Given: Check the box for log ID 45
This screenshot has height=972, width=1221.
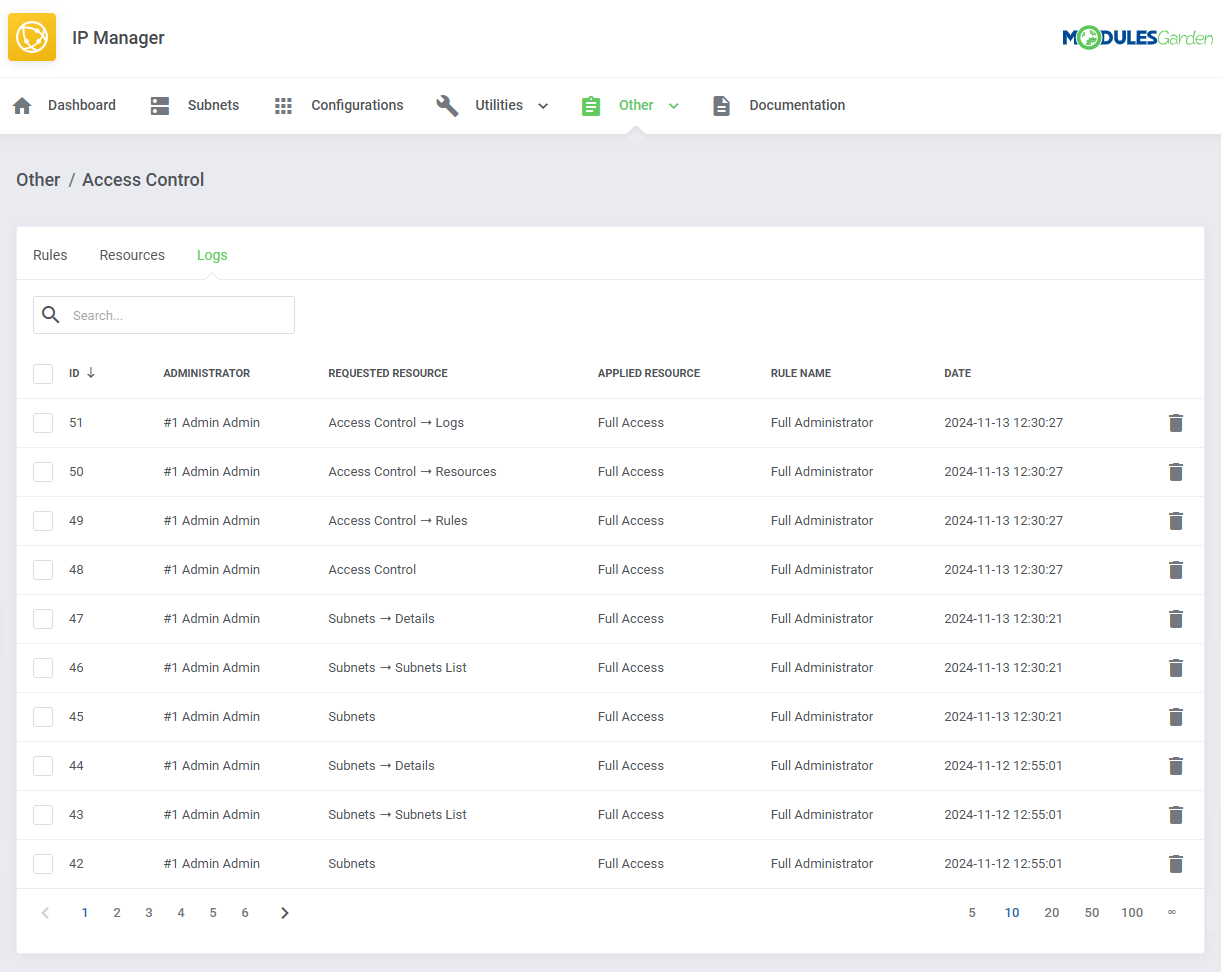Looking at the screenshot, I should coord(43,717).
